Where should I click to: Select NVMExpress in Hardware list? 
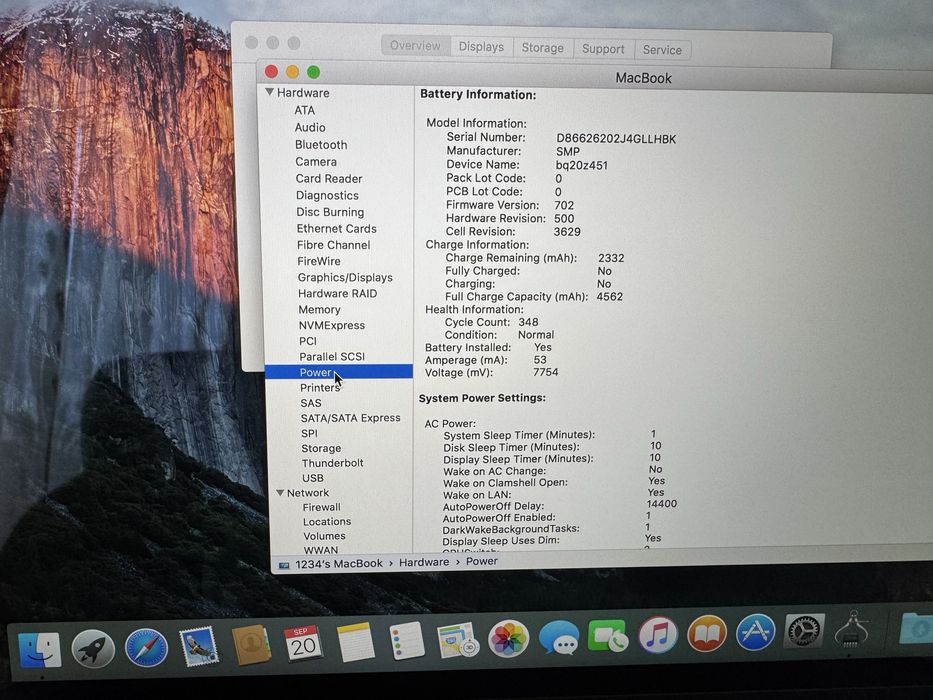[x=332, y=326]
